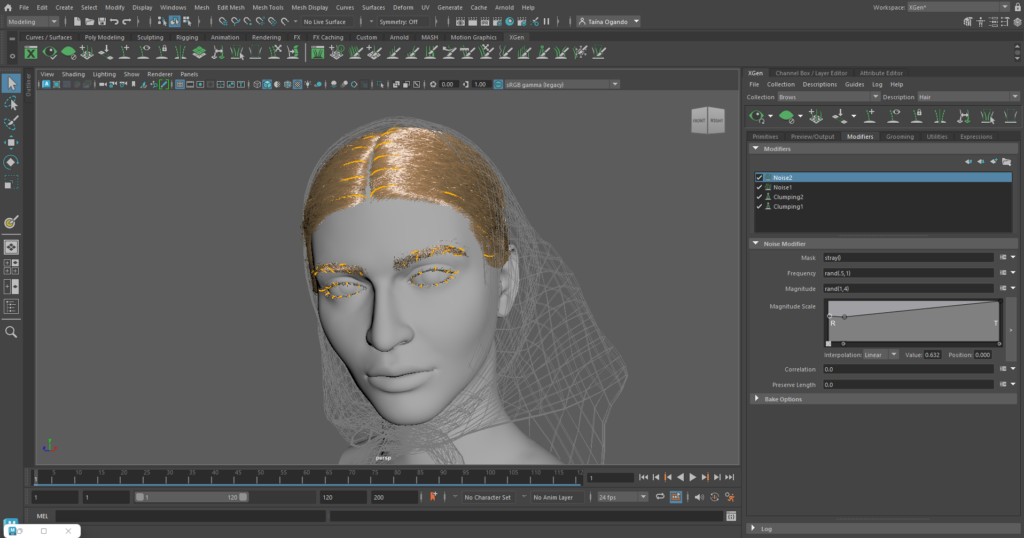This screenshot has height=538, width=1024.
Task: Click the No Live Surface field
Action: coord(329,21)
